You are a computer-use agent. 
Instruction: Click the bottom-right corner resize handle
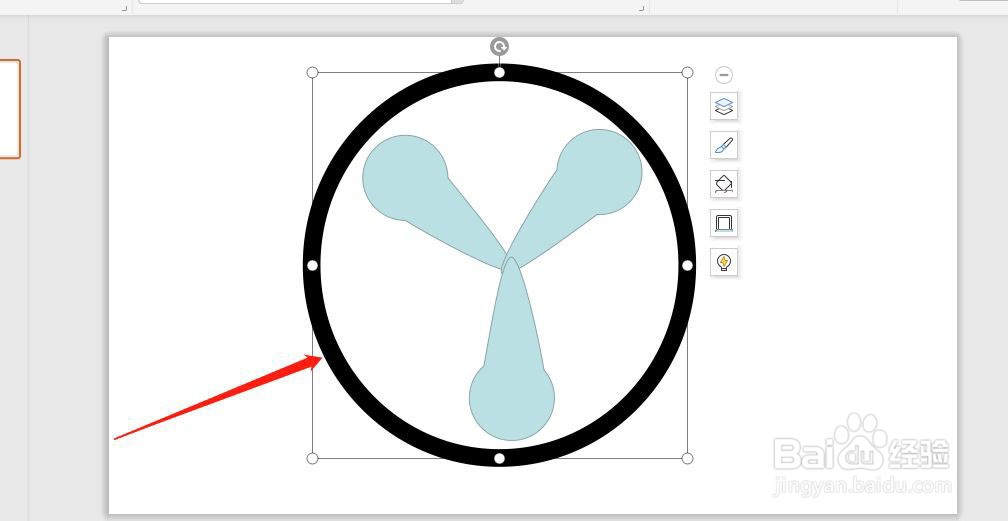pyautogui.click(x=687, y=458)
